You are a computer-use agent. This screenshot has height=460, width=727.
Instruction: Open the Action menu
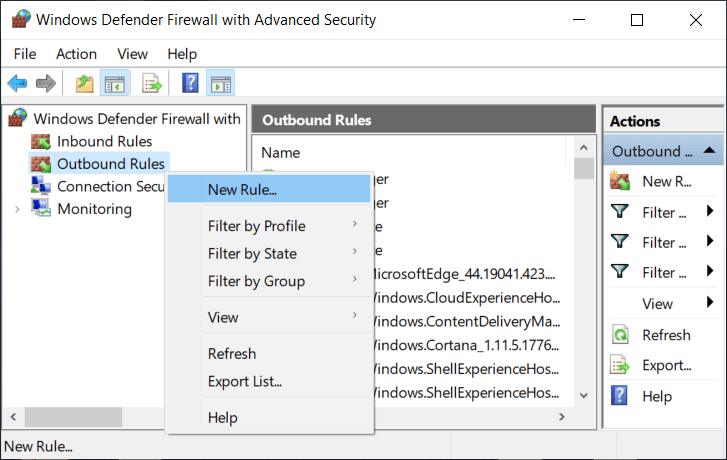pyautogui.click(x=77, y=54)
